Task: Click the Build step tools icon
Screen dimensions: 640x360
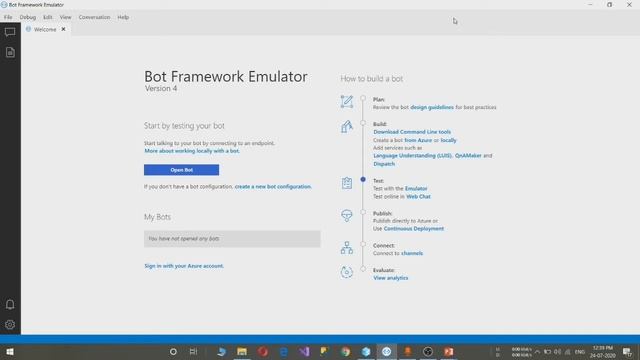Action: point(347,126)
